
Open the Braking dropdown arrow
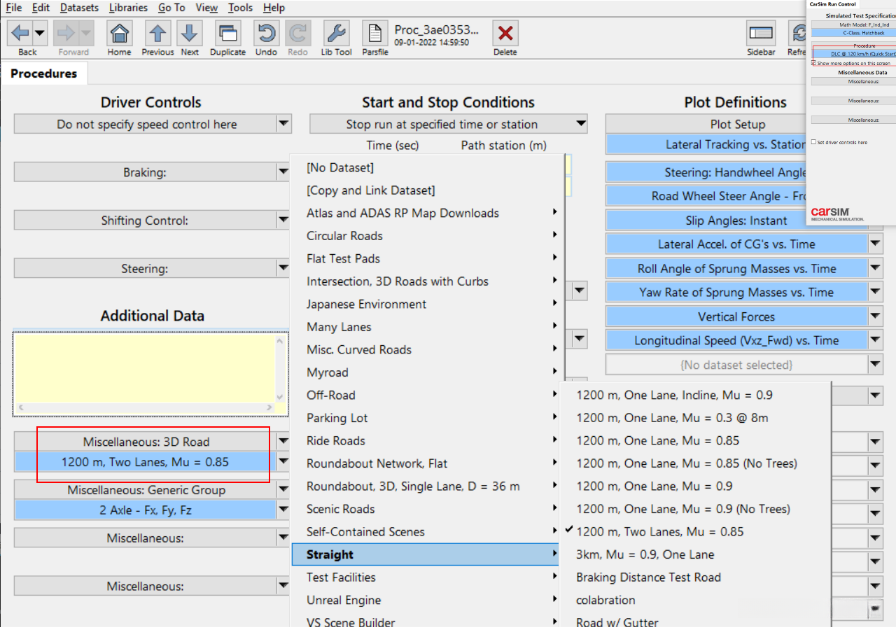tap(284, 172)
